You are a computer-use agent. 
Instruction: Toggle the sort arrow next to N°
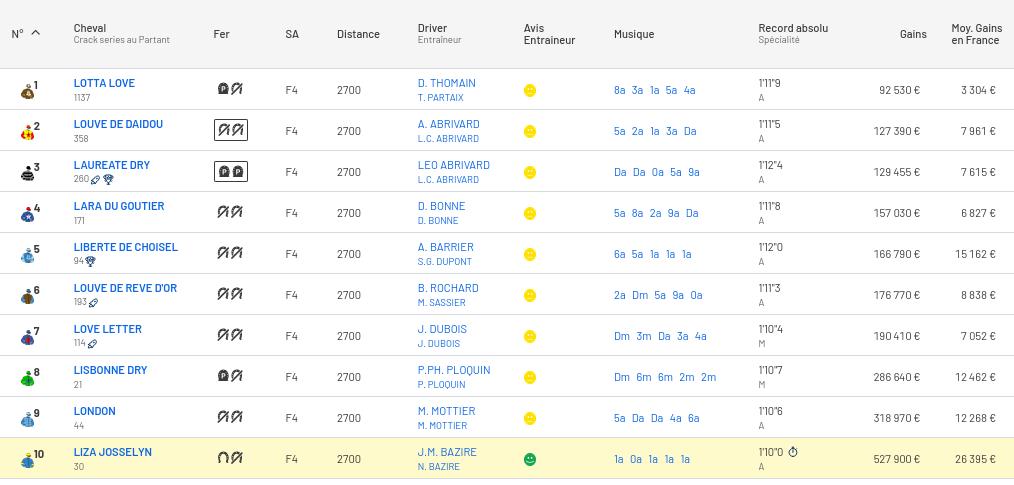point(36,33)
